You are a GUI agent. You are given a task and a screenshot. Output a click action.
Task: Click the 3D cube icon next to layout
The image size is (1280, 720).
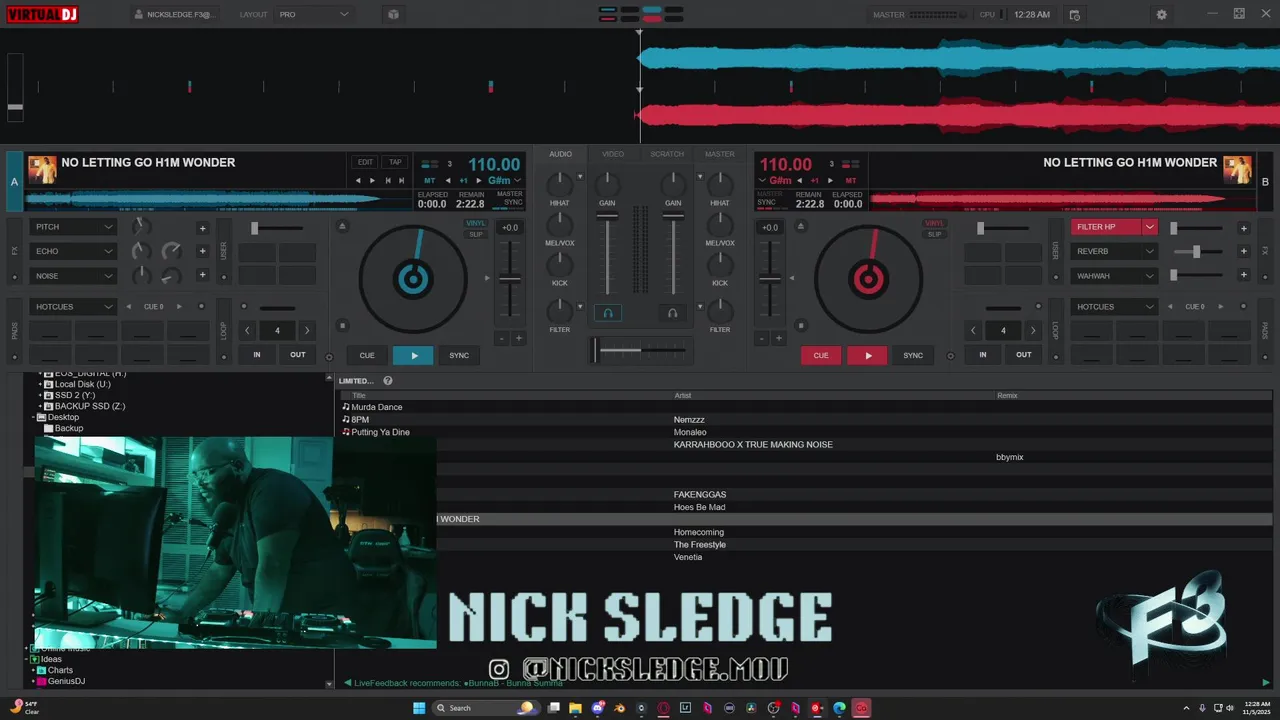[393, 15]
